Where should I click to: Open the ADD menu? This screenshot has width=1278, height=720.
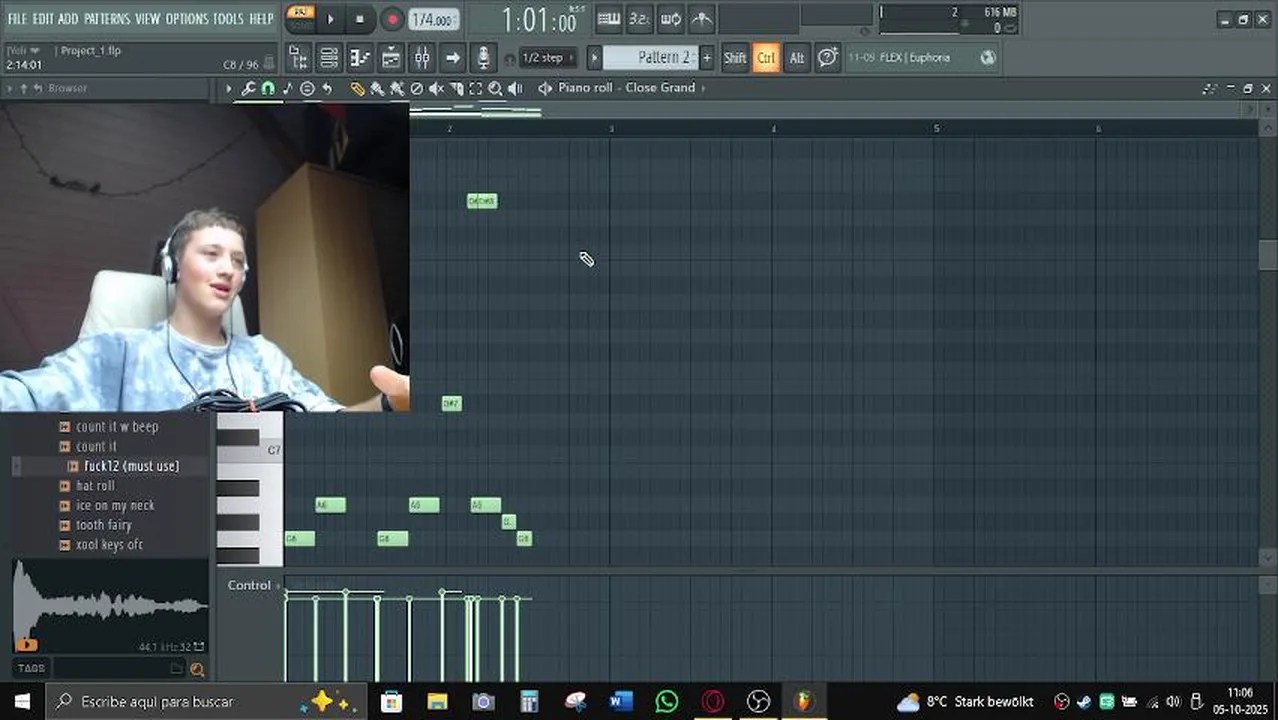click(x=68, y=19)
